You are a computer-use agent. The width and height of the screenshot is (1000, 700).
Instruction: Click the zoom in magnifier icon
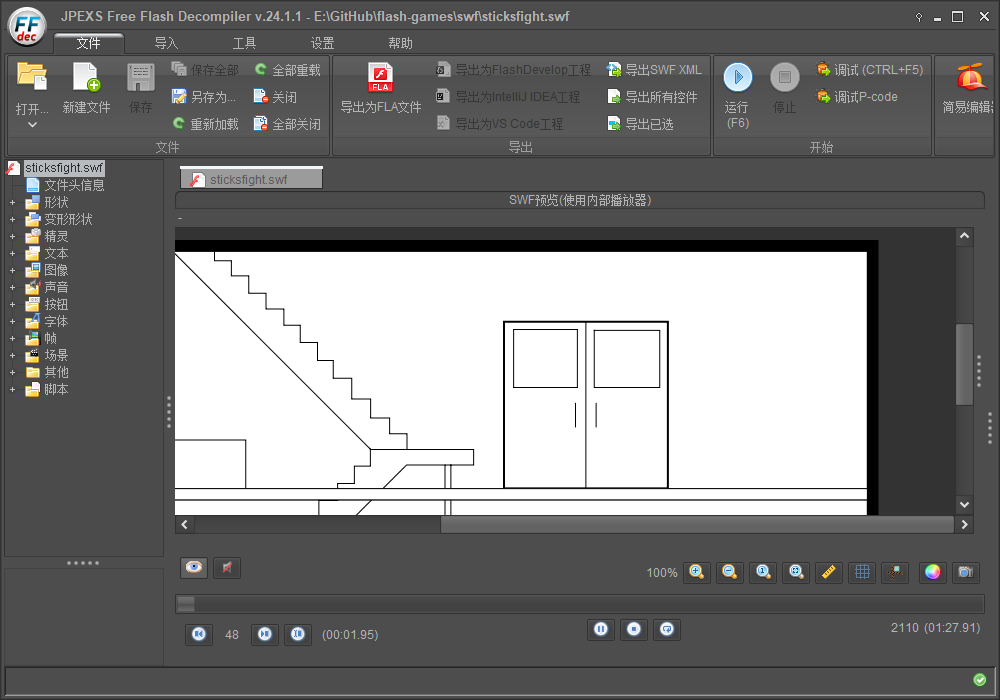(x=697, y=572)
